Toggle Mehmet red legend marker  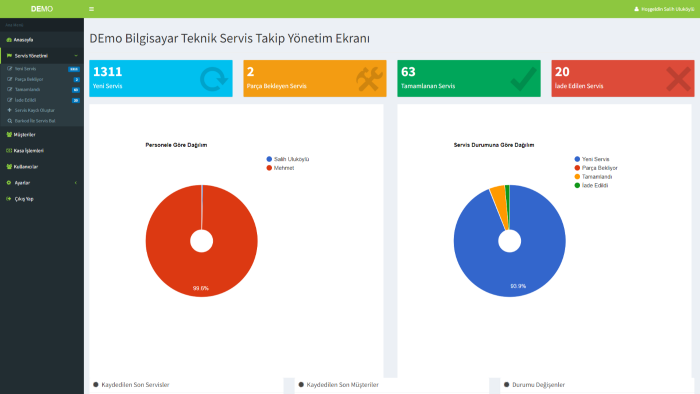pyautogui.click(x=269, y=168)
